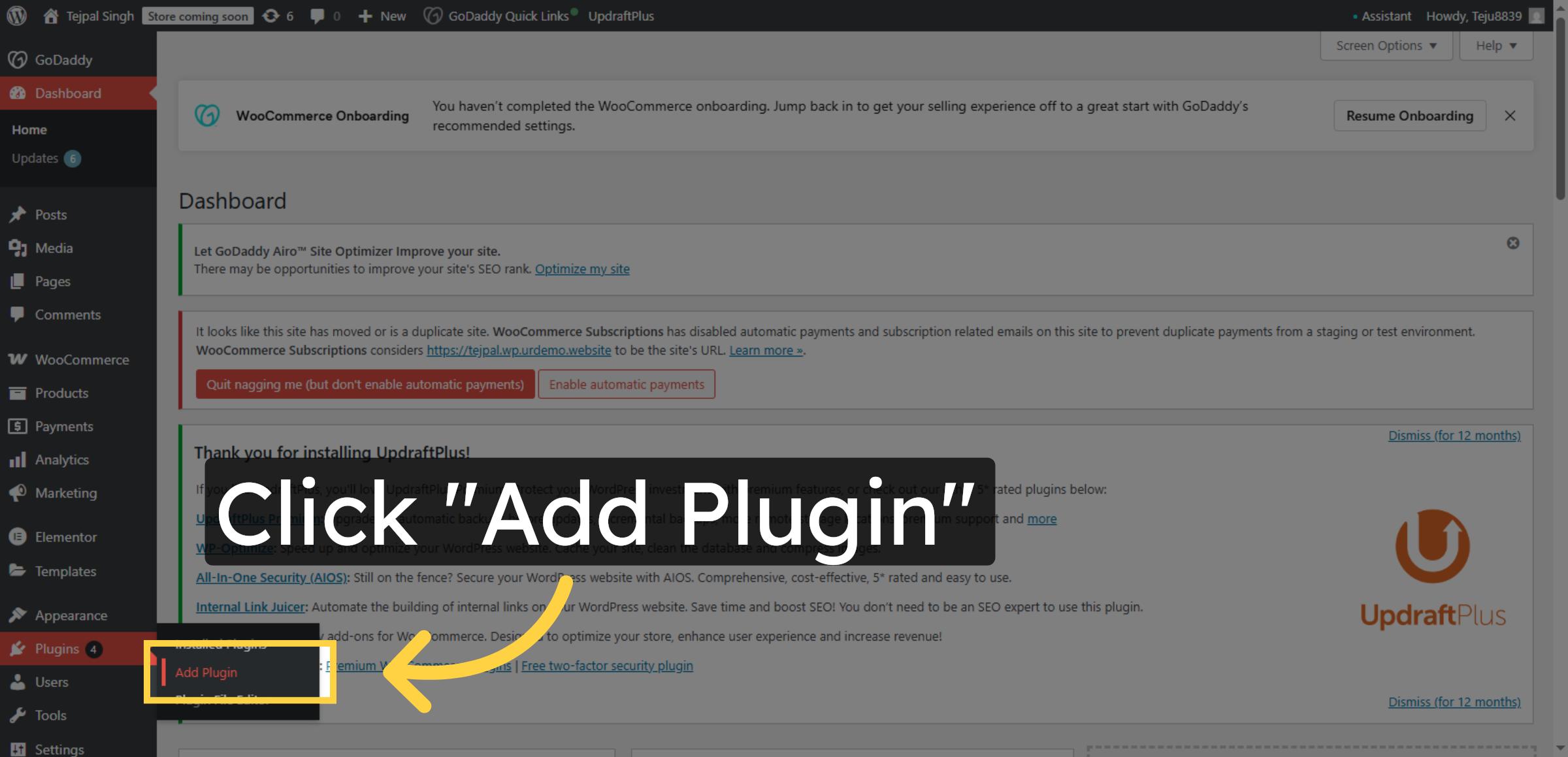Open the Posts section from sidebar
Screen dimensions: 1568x757
pos(50,214)
